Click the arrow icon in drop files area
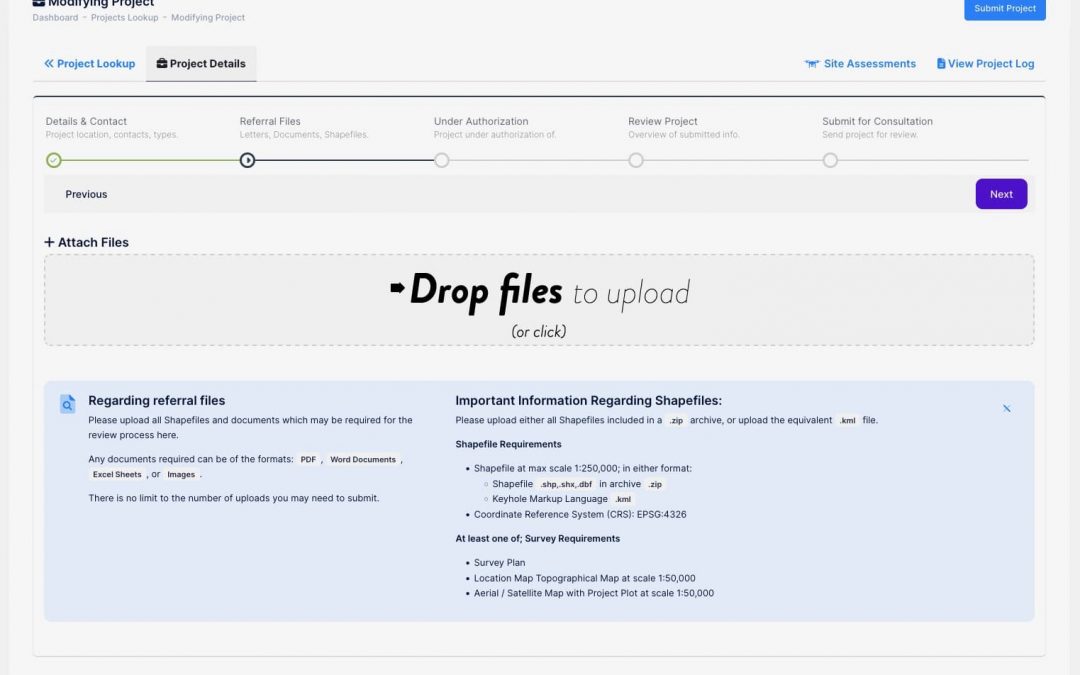This screenshot has width=1080, height=675. point(397,289)
